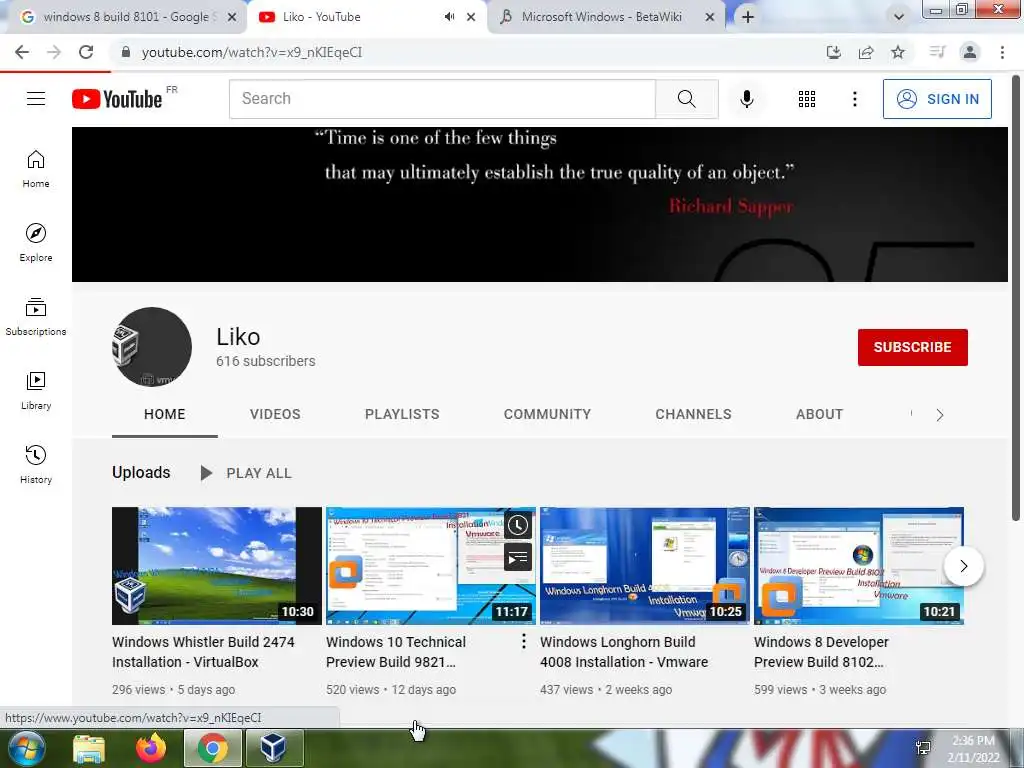Open the Windows Longhorn video thumbnail
Image resolution: width=1024 pixels, height=768 pixels.
coord(645,566)
